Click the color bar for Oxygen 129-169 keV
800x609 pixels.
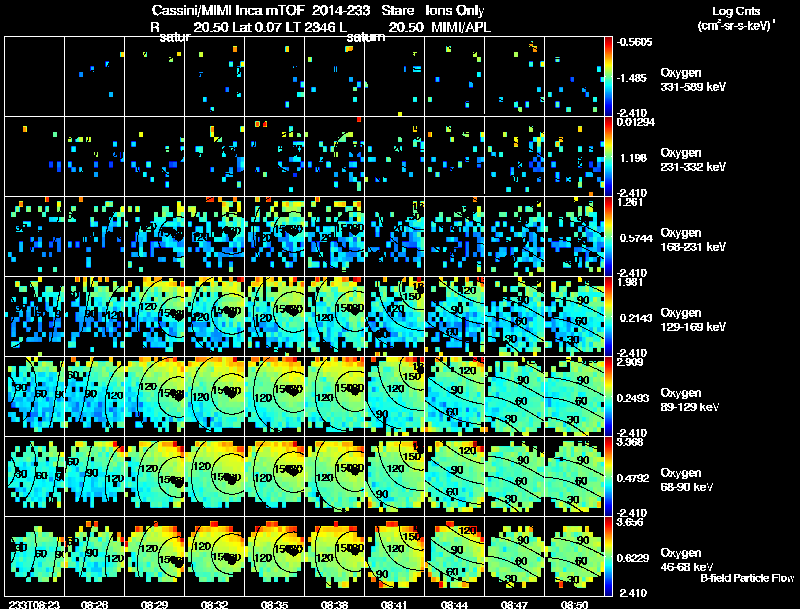click(608, 316)
